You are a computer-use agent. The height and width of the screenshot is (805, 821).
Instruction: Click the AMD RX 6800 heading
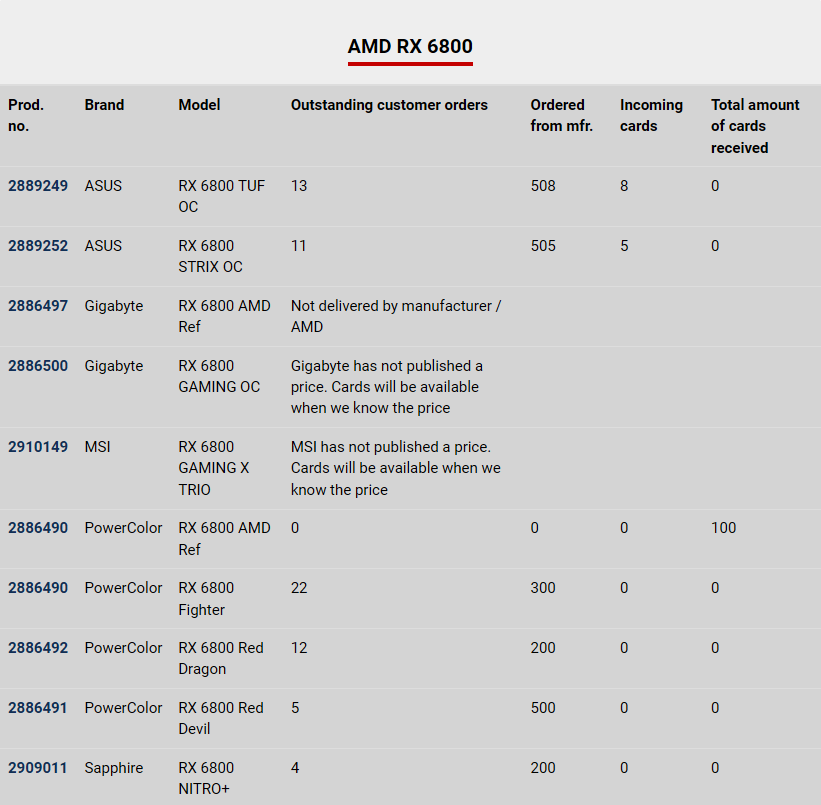[x=410, y=47]
